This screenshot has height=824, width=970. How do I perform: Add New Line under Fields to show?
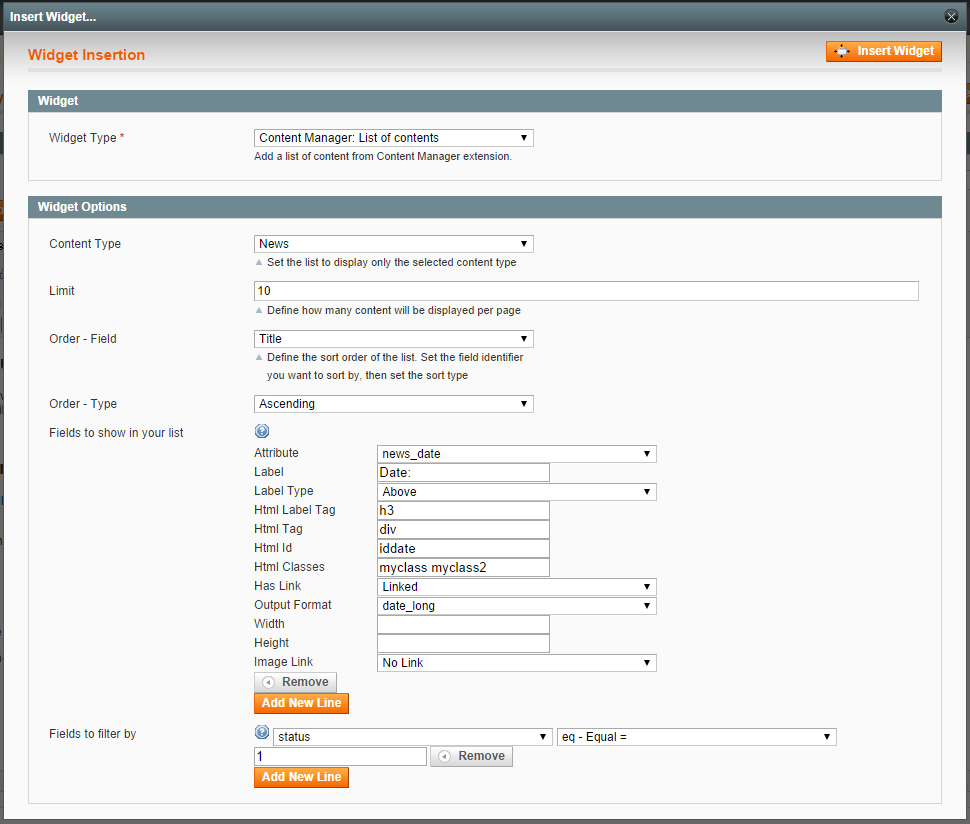(301, 703)
